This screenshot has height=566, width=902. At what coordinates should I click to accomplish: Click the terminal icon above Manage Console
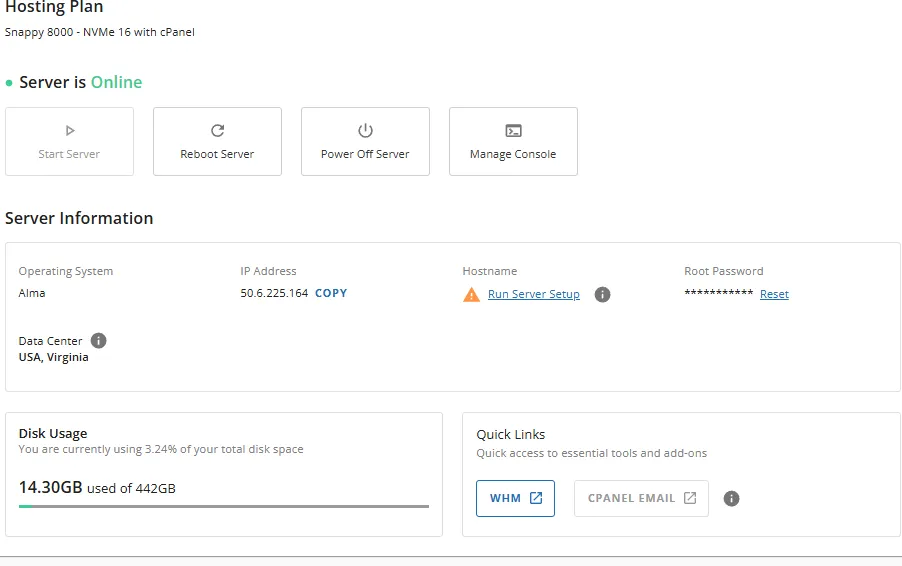pyautogui.click(x=513, y=130)
